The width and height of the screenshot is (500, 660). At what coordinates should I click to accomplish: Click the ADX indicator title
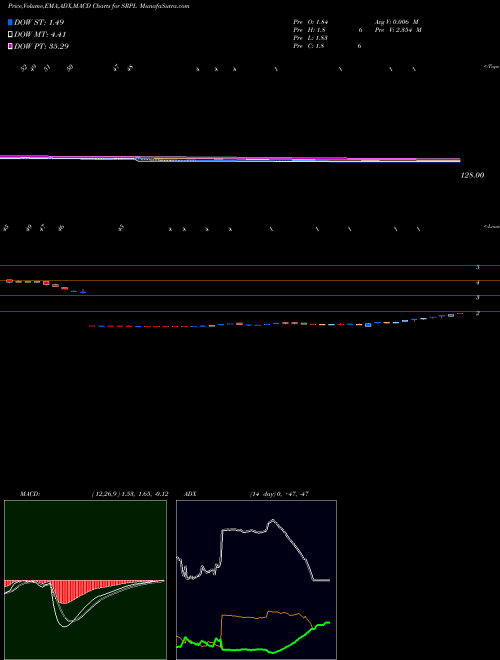[x=191, y=494]
